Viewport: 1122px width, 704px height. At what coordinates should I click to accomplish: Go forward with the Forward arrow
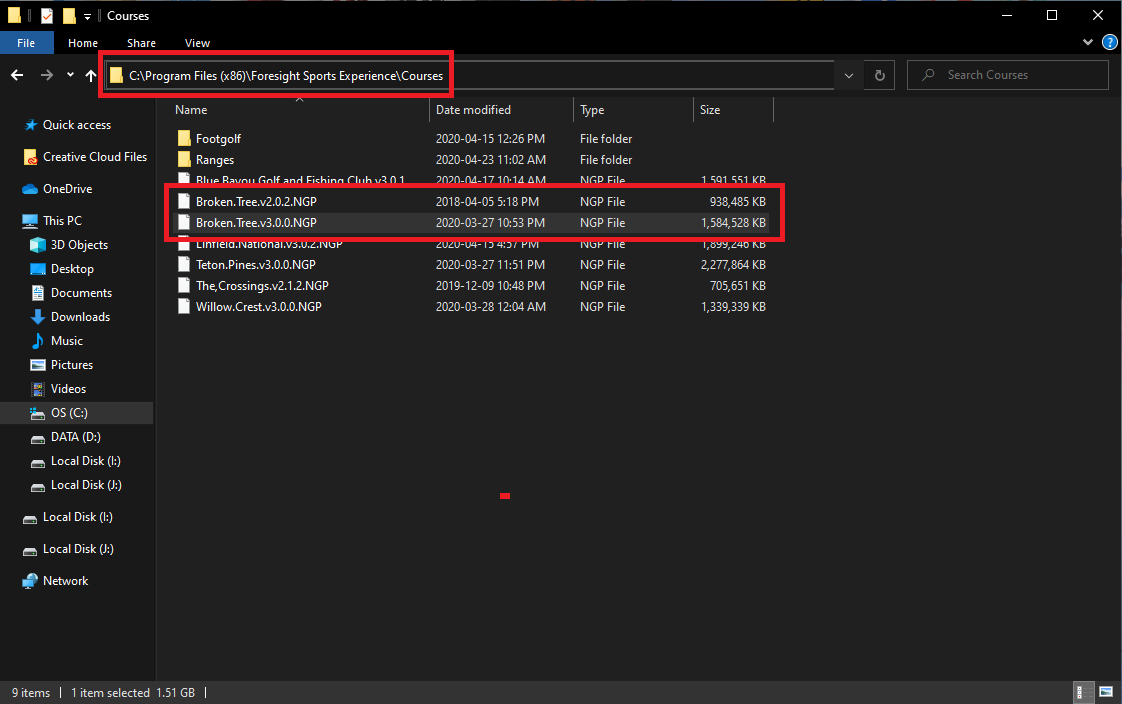click(x=47, y=75)
